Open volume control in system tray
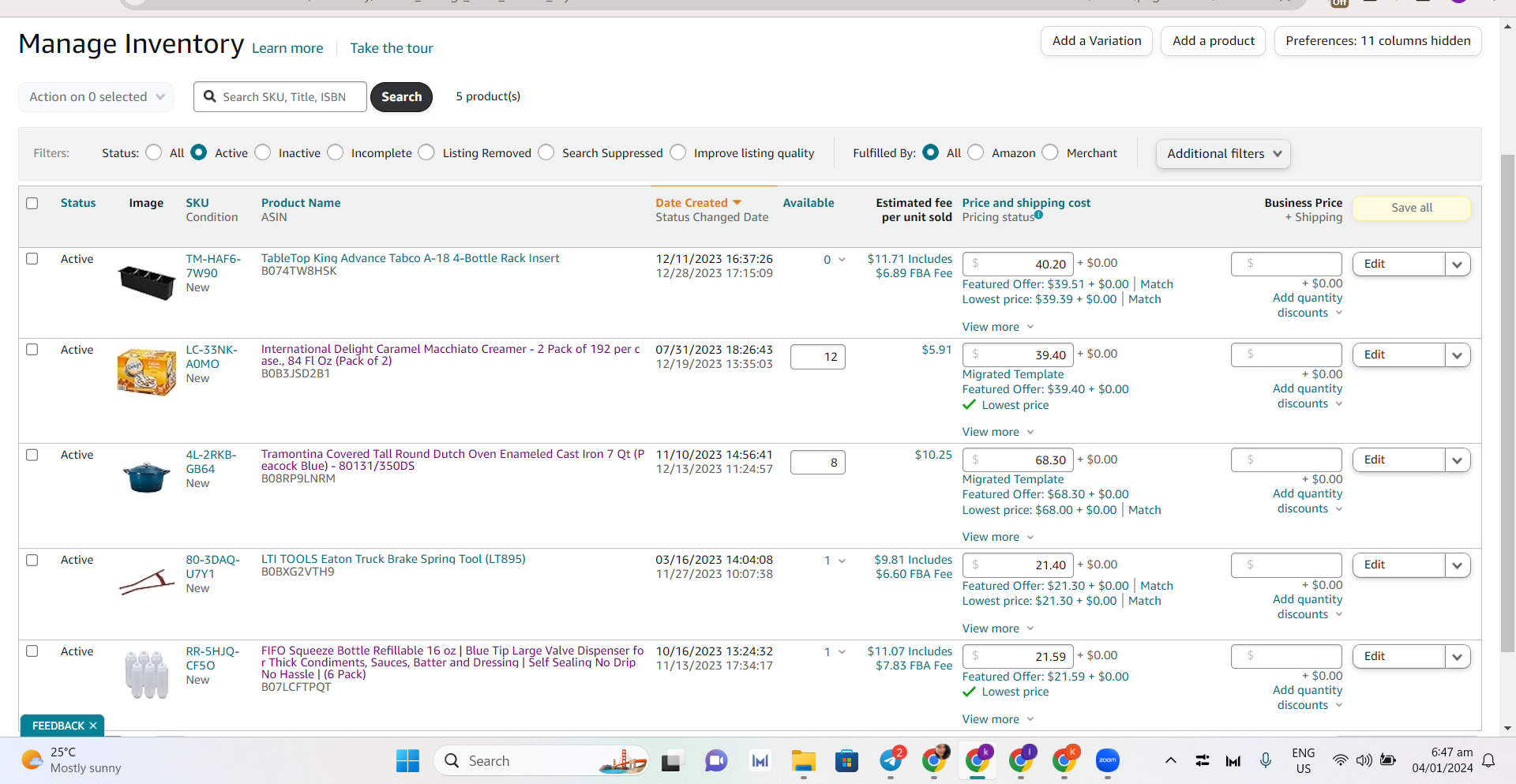This screenshot has width=1516, height=784. tap(1364, 760)
